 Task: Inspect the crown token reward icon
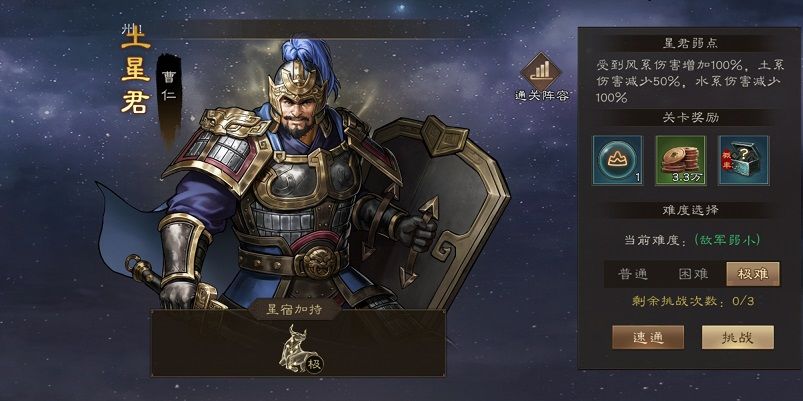618,160
